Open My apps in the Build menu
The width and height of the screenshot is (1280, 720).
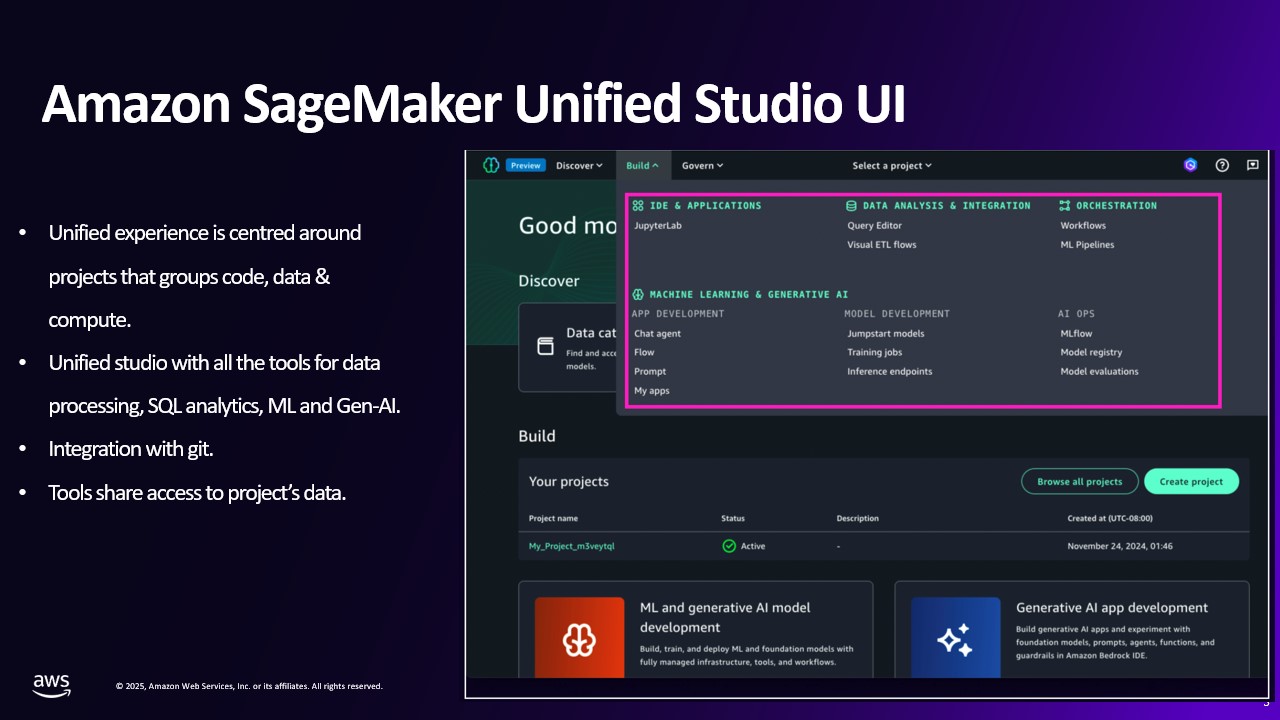pos(652,391)
